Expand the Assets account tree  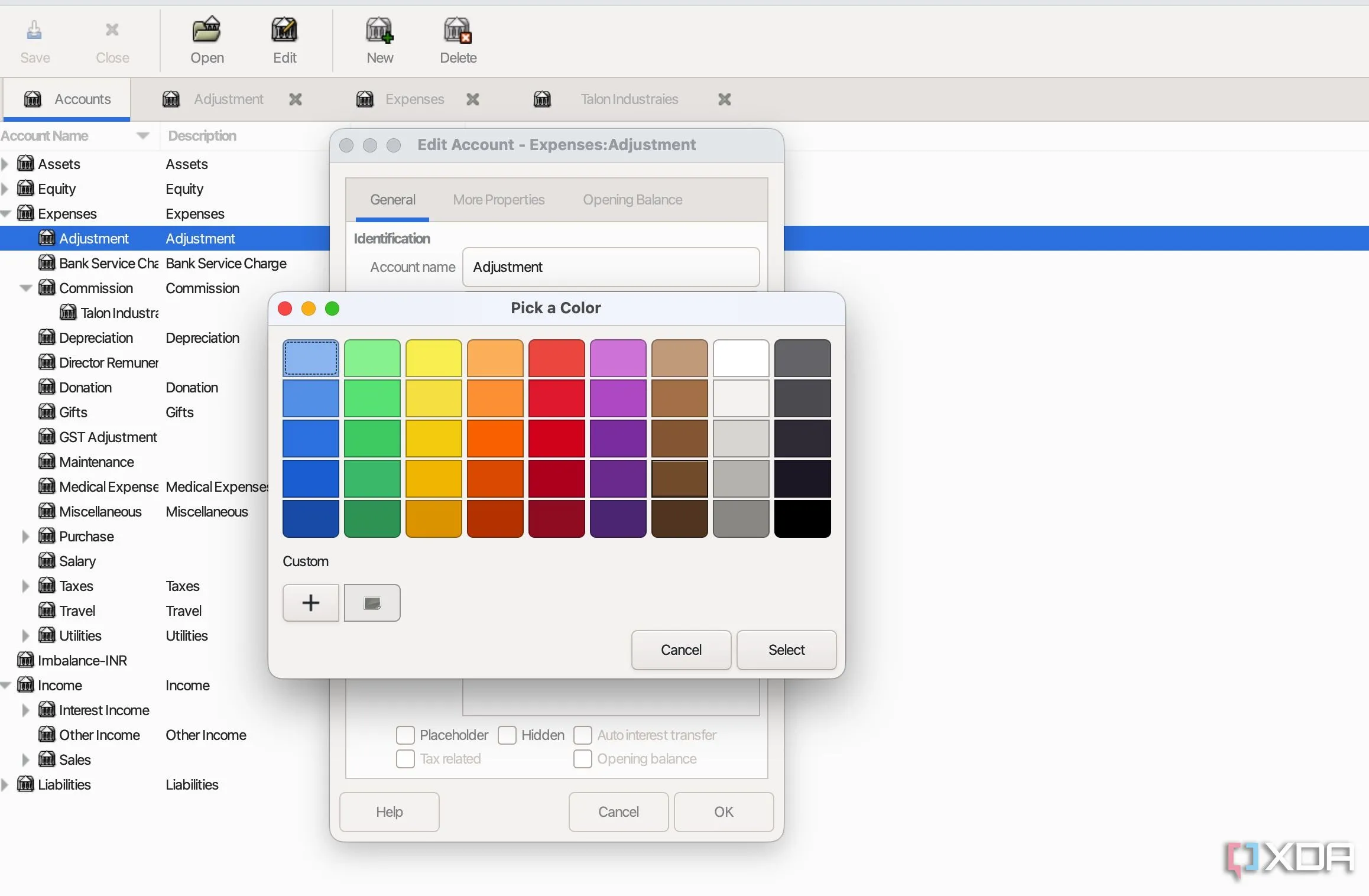[x=5, y=164]
